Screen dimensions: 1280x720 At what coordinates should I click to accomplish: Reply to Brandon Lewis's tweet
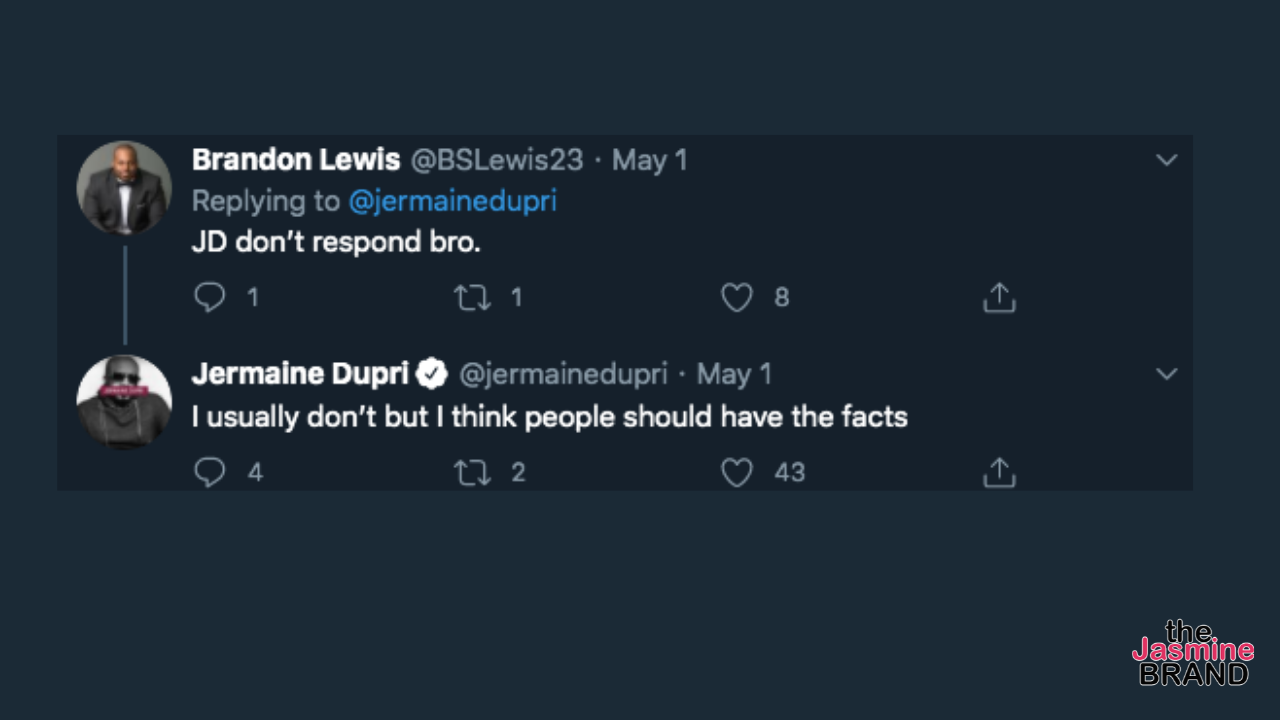[210, 297]
